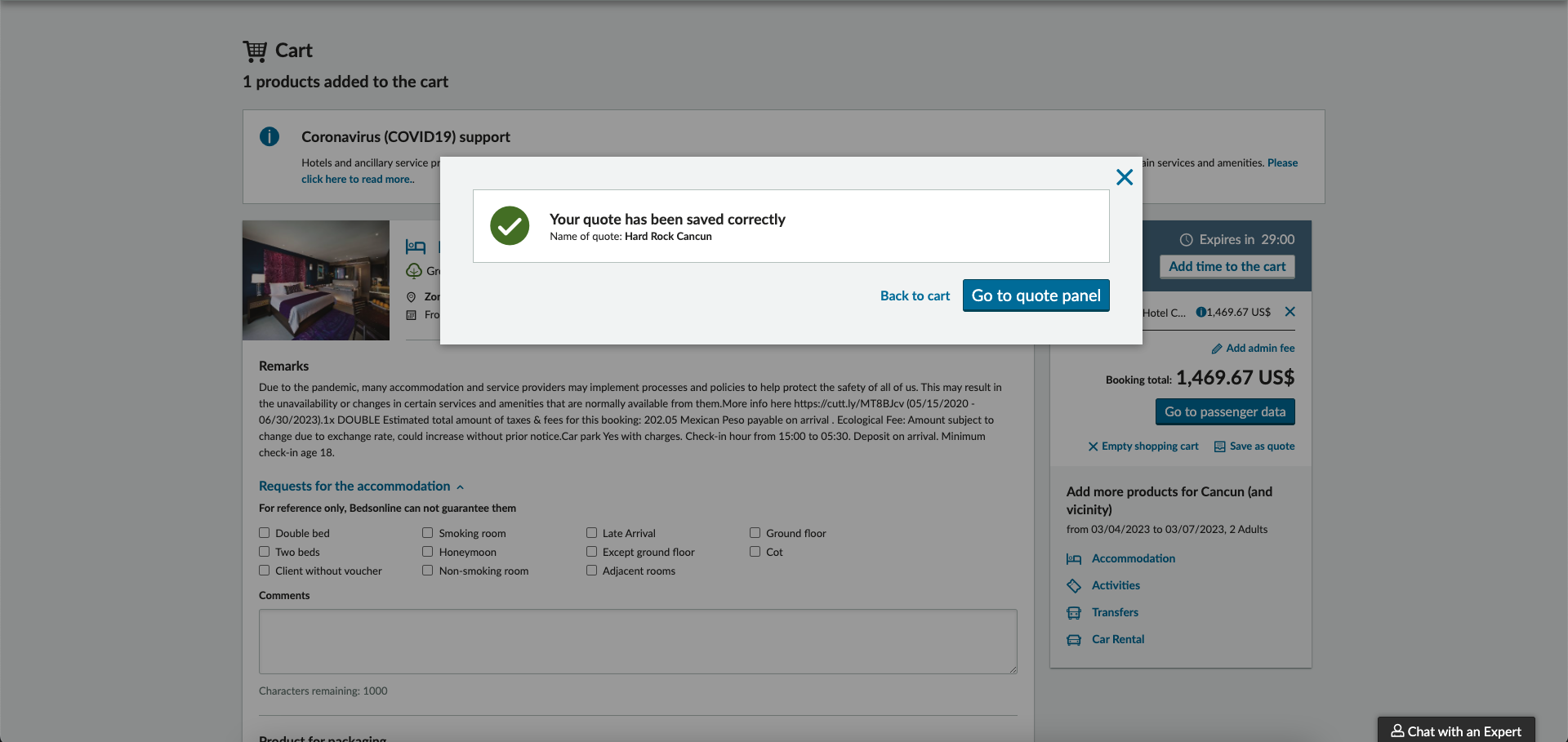This screenshot has height=742, width=1568.
Task: Check the Smoking room checkbox
Action: (427, 533)
